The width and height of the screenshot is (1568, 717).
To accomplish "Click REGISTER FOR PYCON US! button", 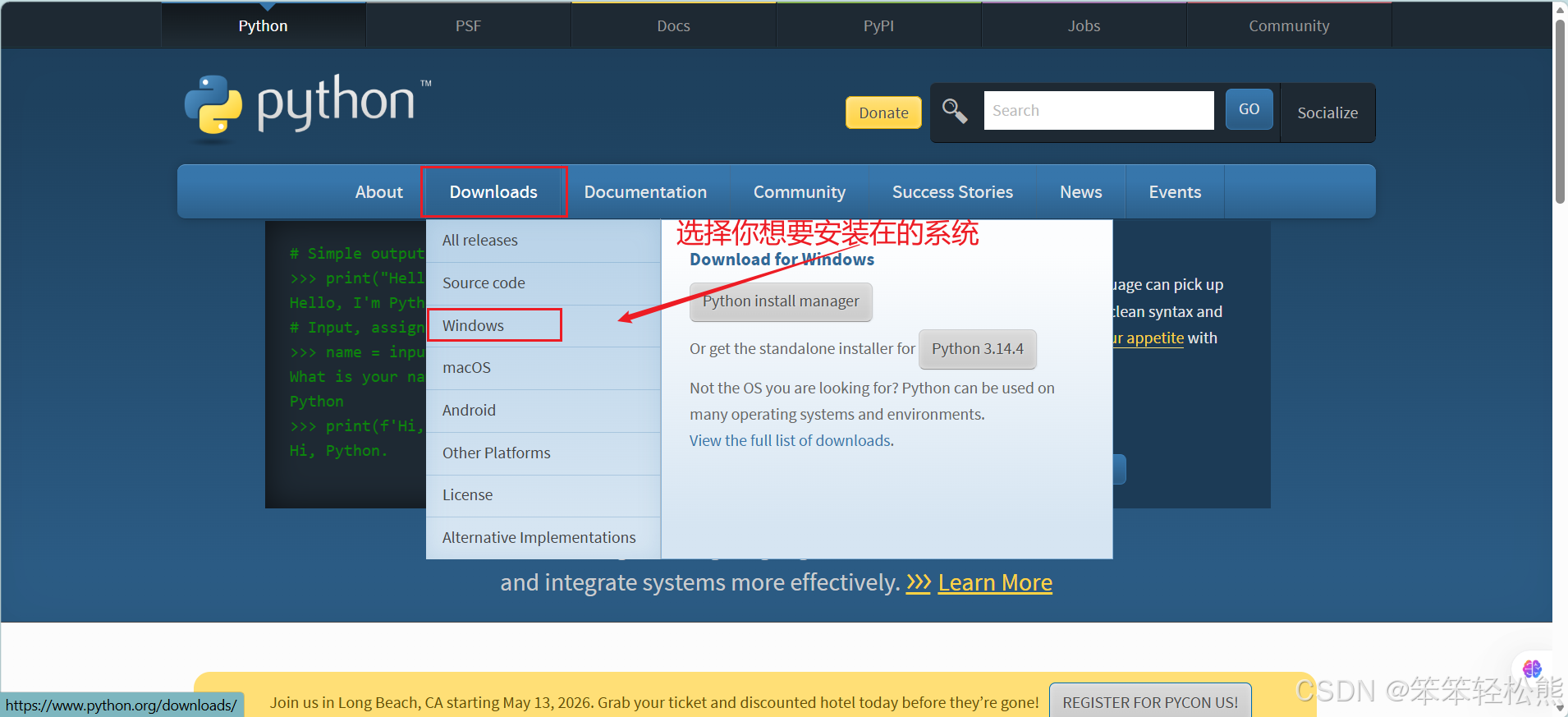I will [1150, 702].
